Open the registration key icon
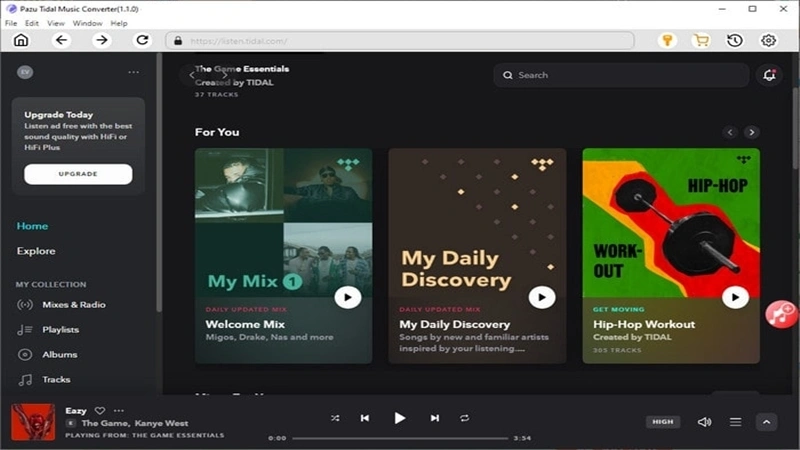This screenshot has height=450, width=800. [x=667, y=40]
